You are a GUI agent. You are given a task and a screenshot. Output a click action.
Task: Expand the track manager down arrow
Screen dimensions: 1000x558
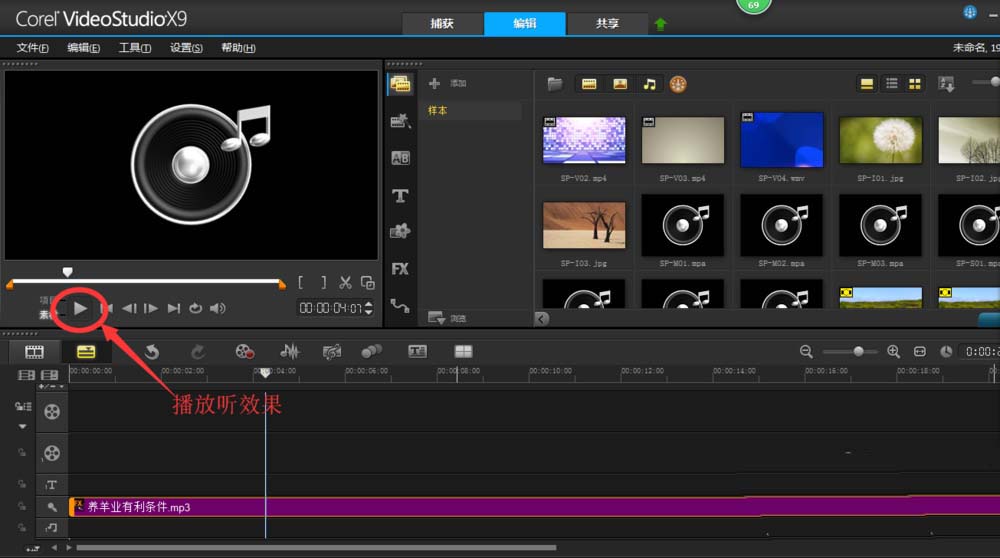[22, 426]
